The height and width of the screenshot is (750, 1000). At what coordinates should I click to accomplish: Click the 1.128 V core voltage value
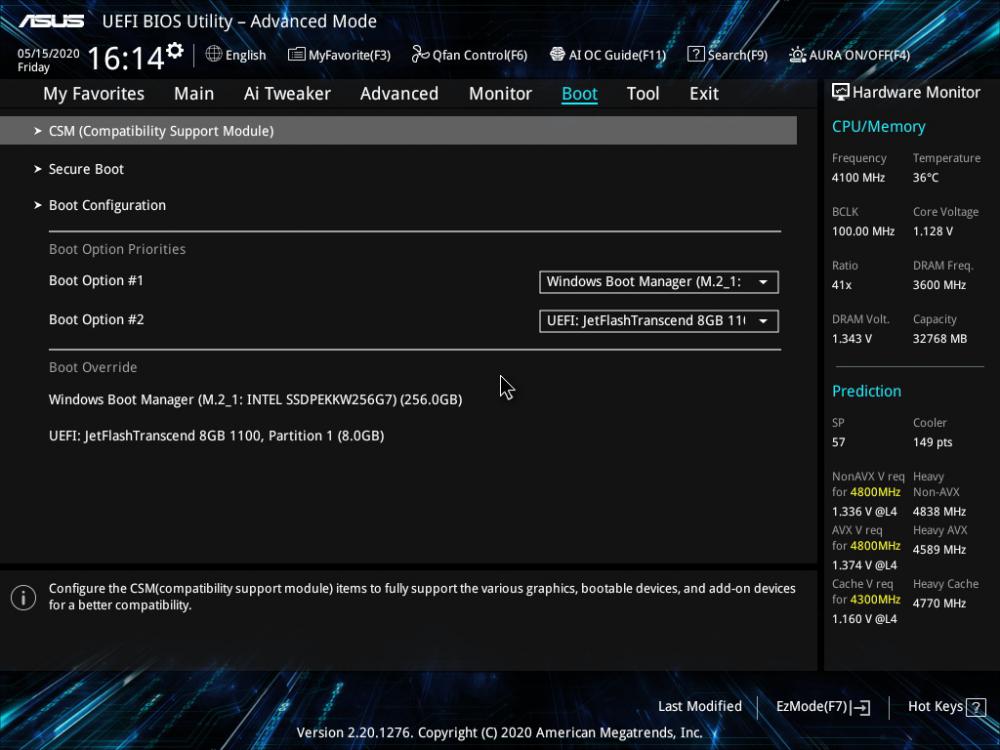[x=932, y=232]
